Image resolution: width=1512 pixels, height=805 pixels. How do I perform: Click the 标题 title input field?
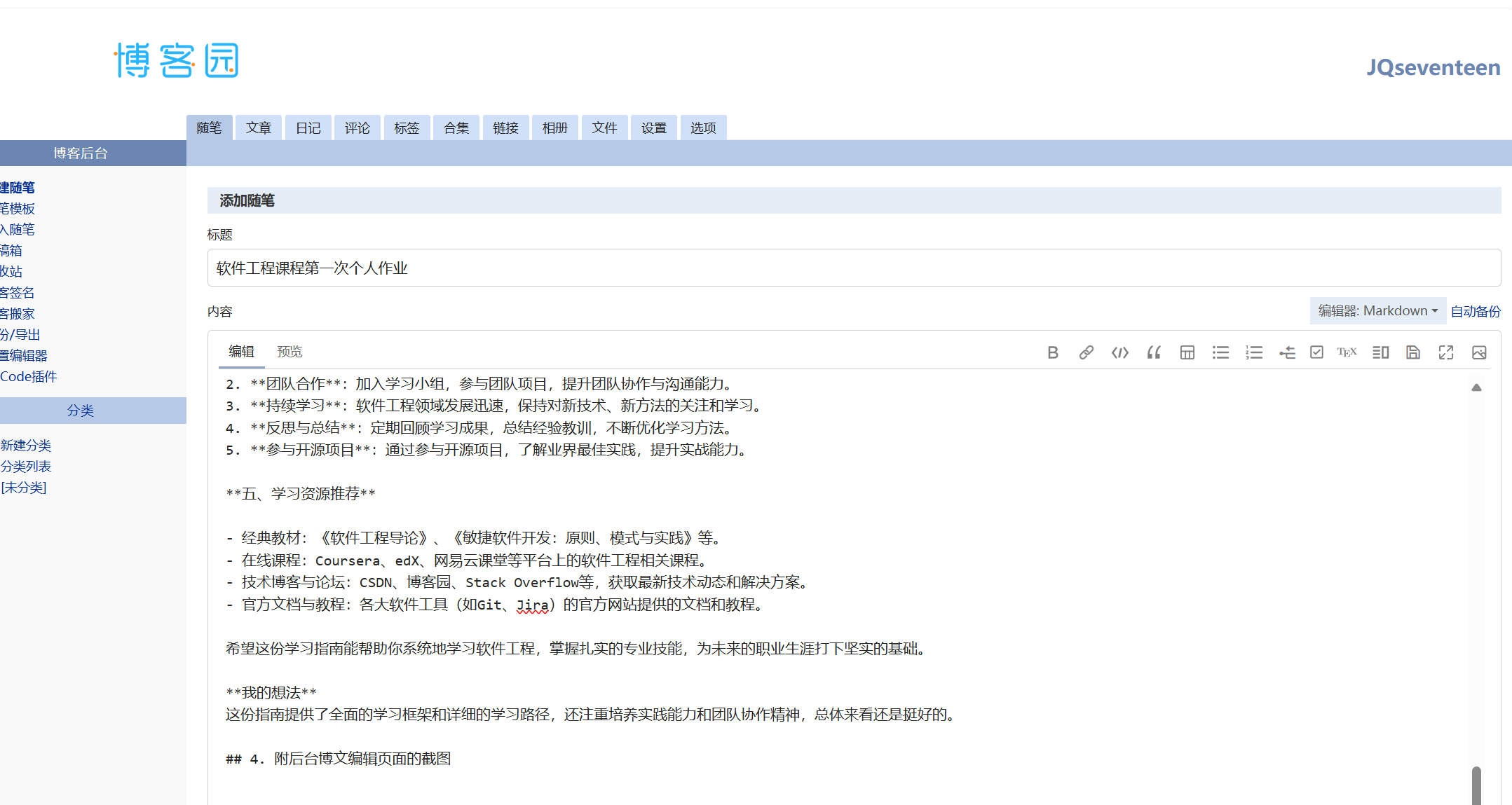[x=853, y=268]
